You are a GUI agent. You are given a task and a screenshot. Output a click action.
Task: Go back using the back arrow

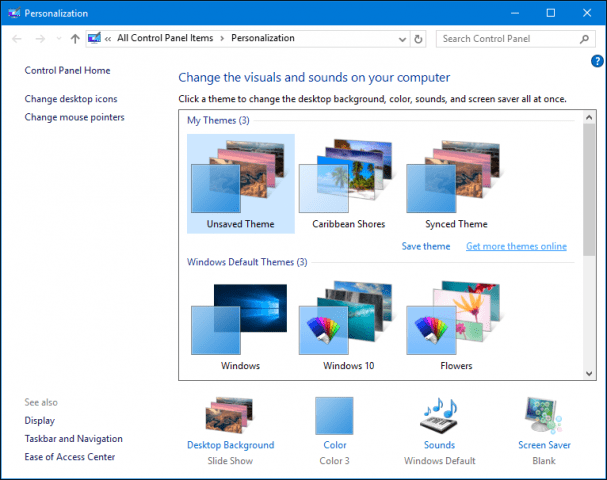(x=17, y=39)
